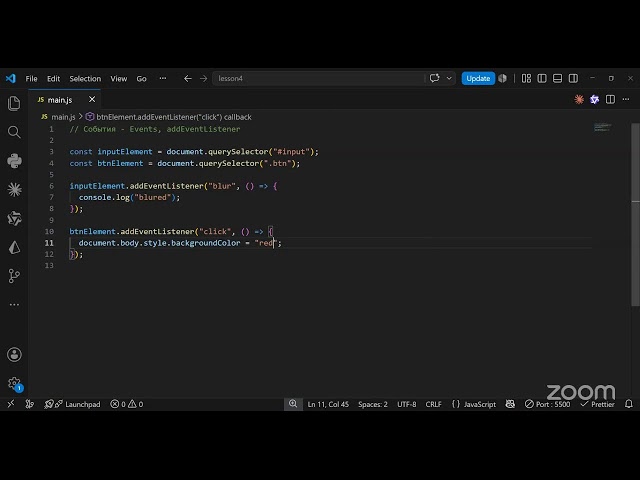640x480 pixels.
Task: Toggle Secondary Side Bar visibility
Action: [573, 78]
